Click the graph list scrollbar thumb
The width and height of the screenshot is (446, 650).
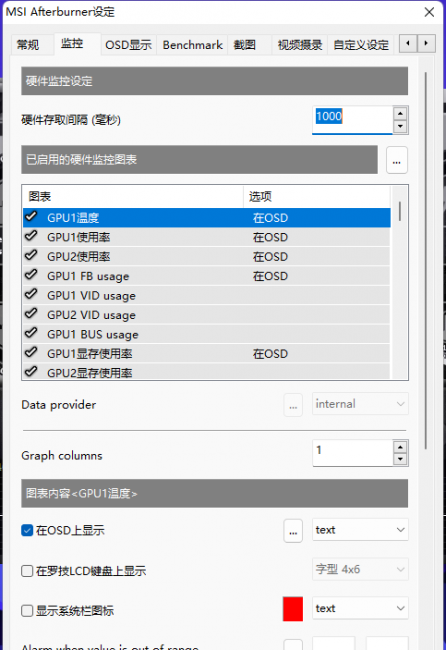400,211
